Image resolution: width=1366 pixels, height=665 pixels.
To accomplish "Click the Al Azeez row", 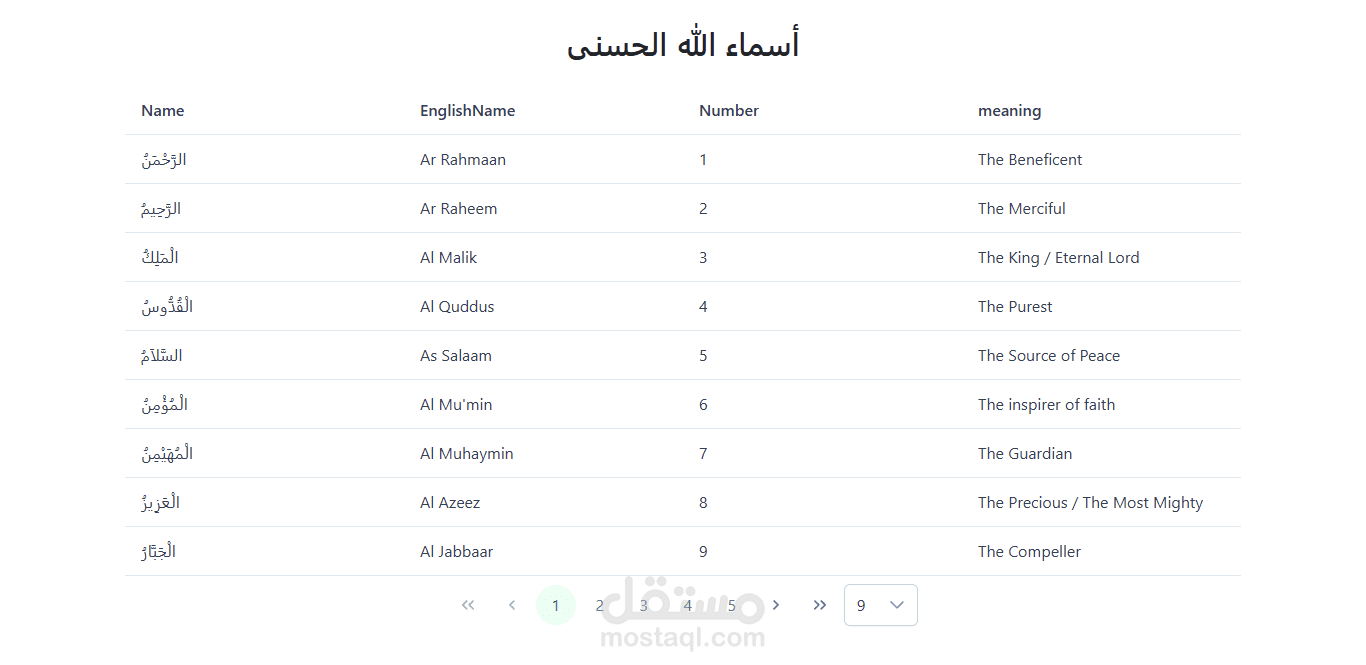I will [x=683, y=503].
